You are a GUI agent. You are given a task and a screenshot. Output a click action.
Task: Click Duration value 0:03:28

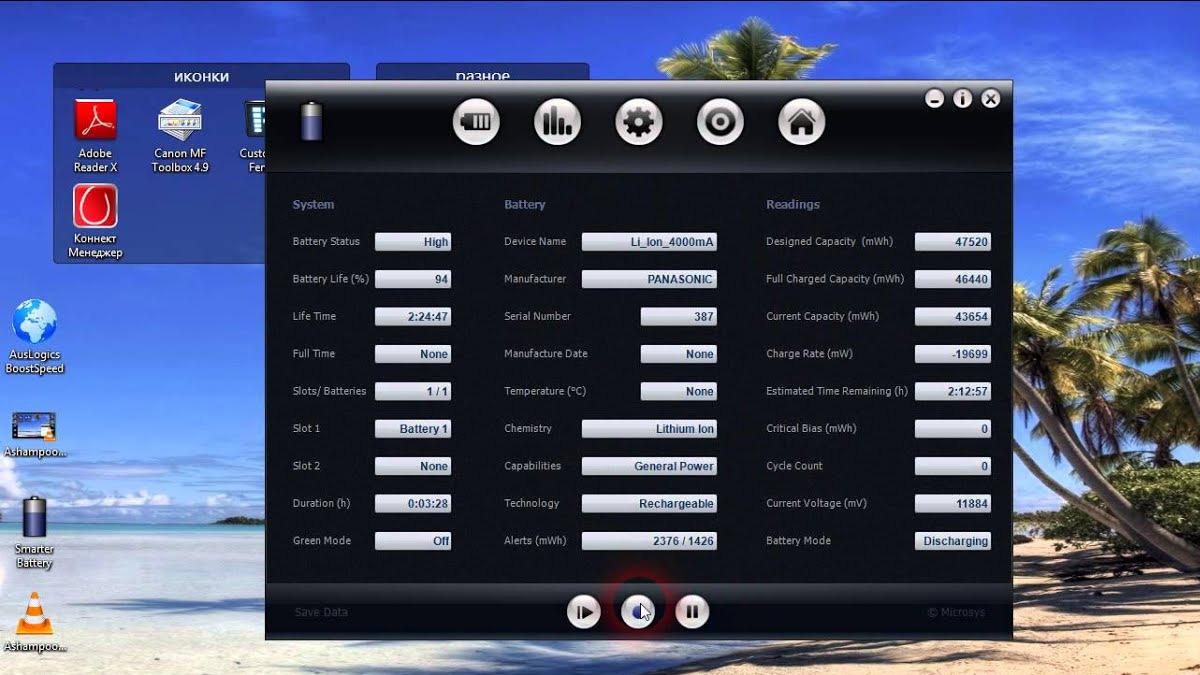tap(413, 504)
